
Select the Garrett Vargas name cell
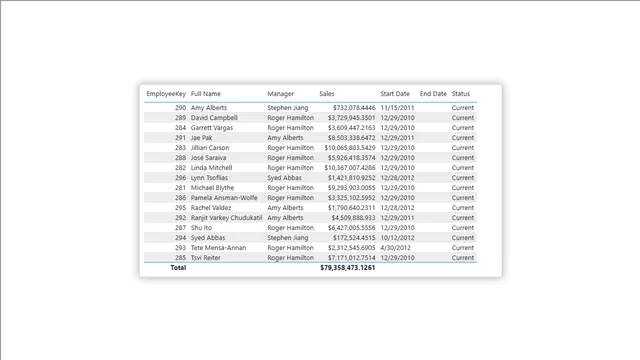tap(212, 128)
